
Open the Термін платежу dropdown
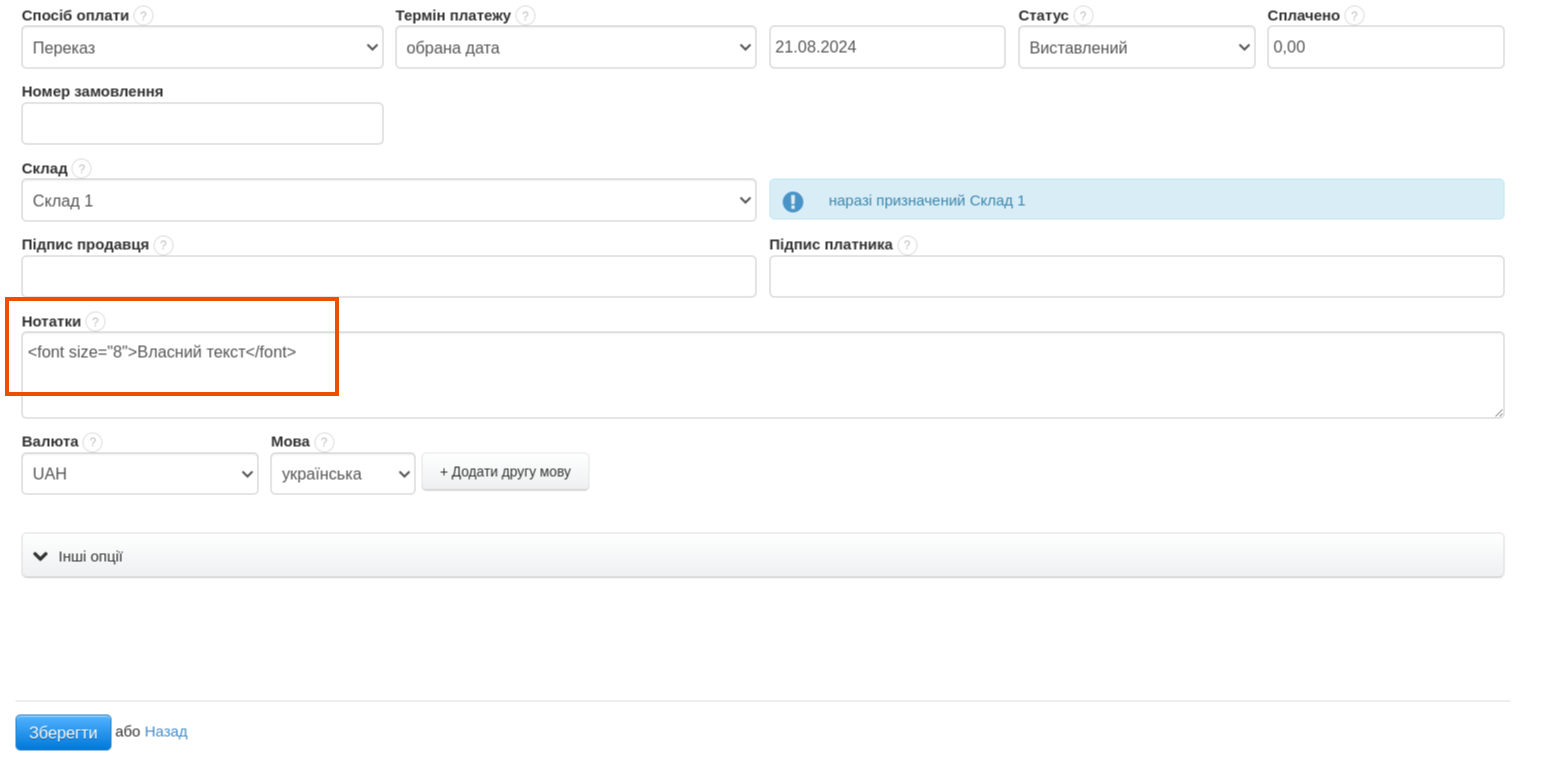click(575, 47)
